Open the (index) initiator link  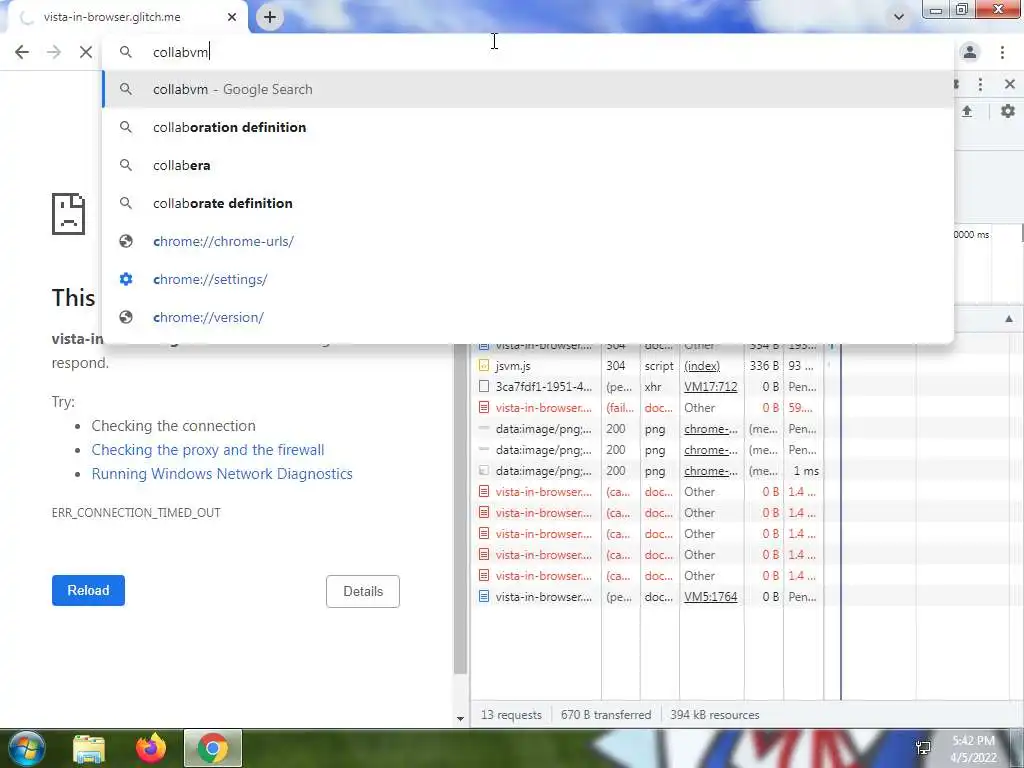pos(702,366)
